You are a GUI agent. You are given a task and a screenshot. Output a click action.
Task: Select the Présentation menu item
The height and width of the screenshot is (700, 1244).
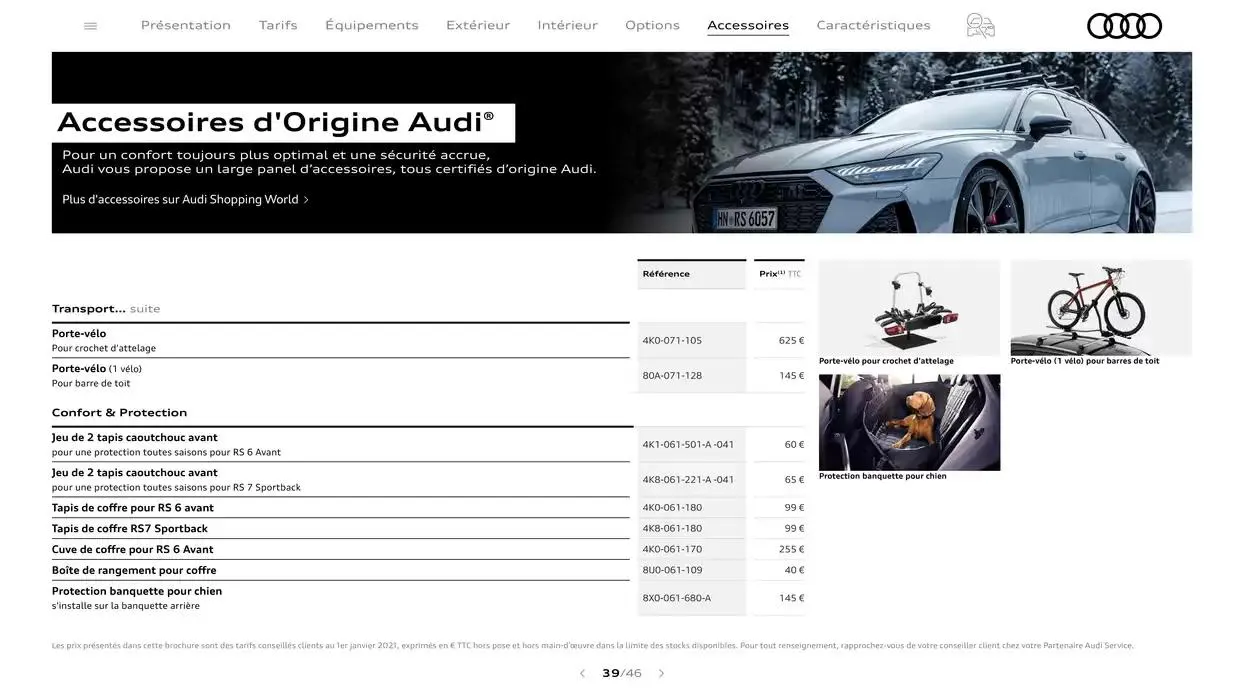pos(185,24)
